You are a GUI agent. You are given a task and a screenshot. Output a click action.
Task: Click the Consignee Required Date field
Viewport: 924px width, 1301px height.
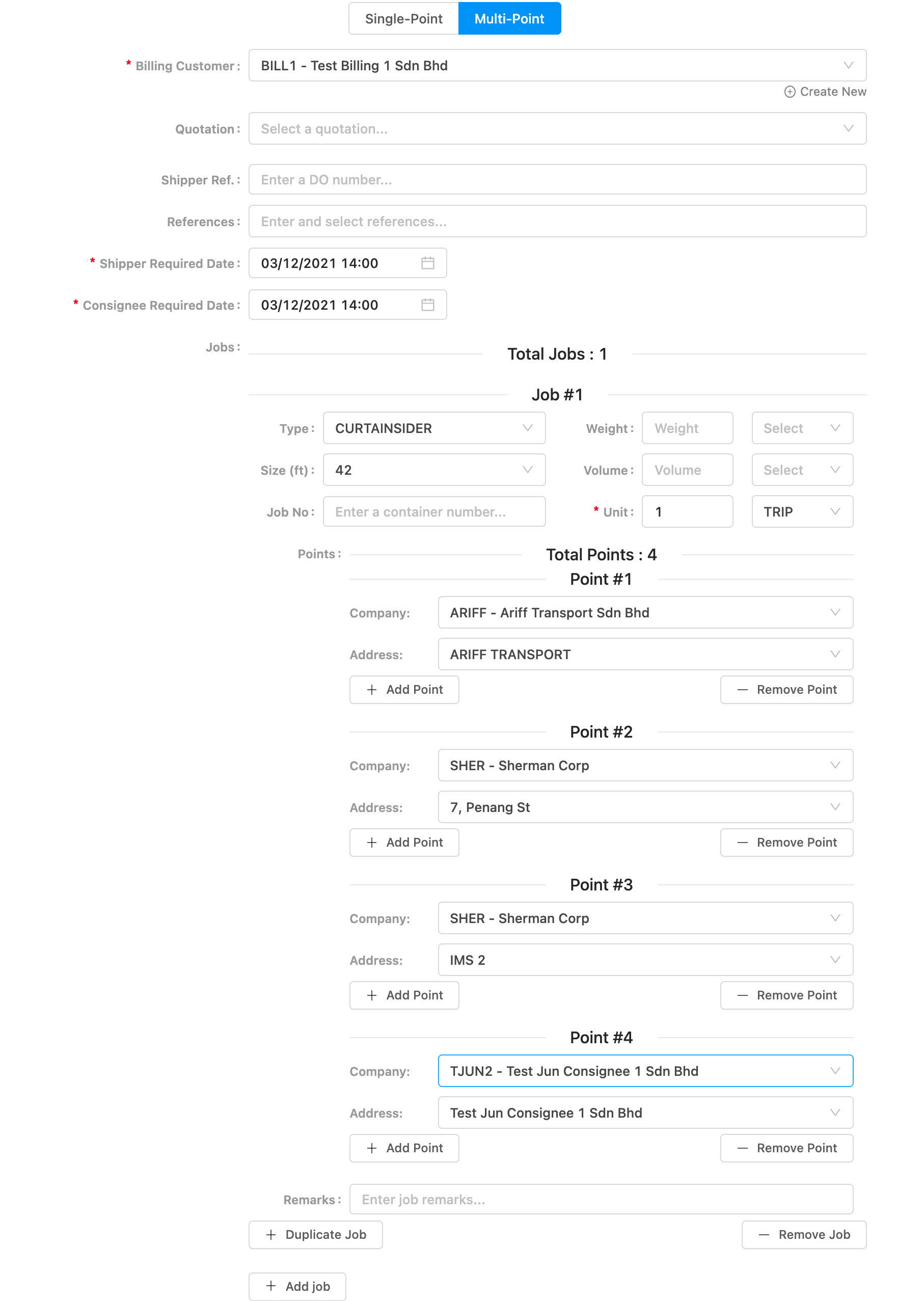(x=347, y=305)
